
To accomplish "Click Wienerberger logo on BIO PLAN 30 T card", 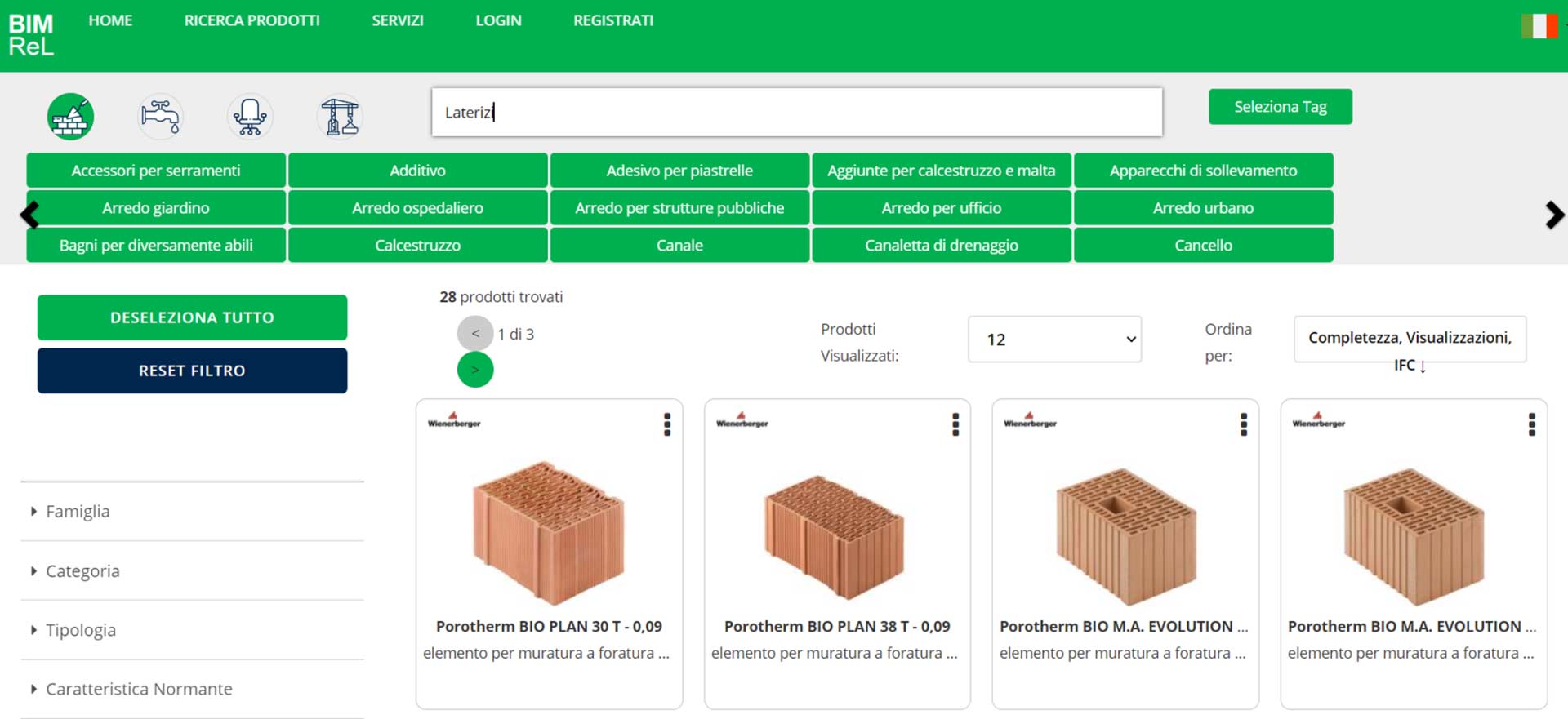I will (454, 420).
